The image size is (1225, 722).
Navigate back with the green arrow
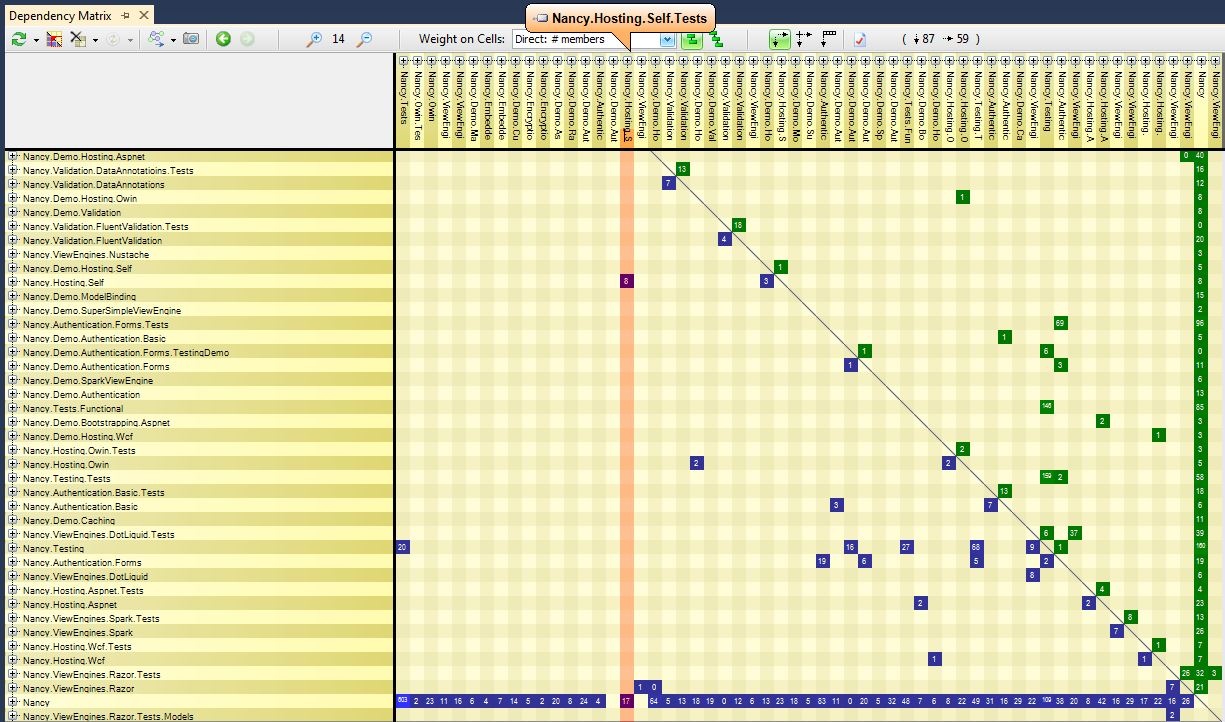coord(223,39)
